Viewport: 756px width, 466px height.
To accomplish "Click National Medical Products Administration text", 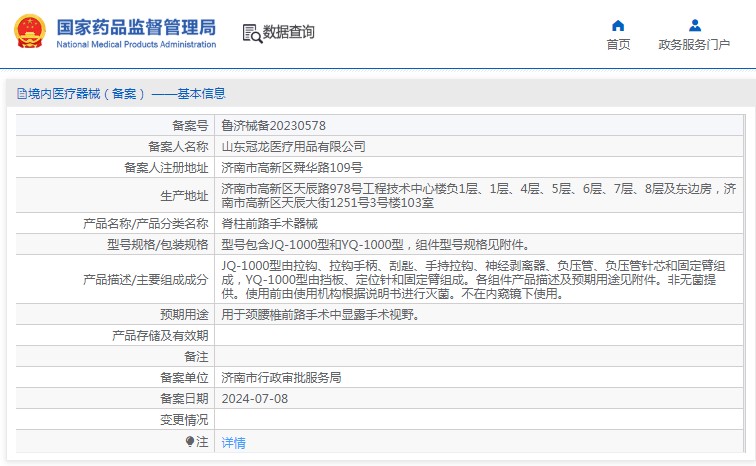I will (136, 44).
